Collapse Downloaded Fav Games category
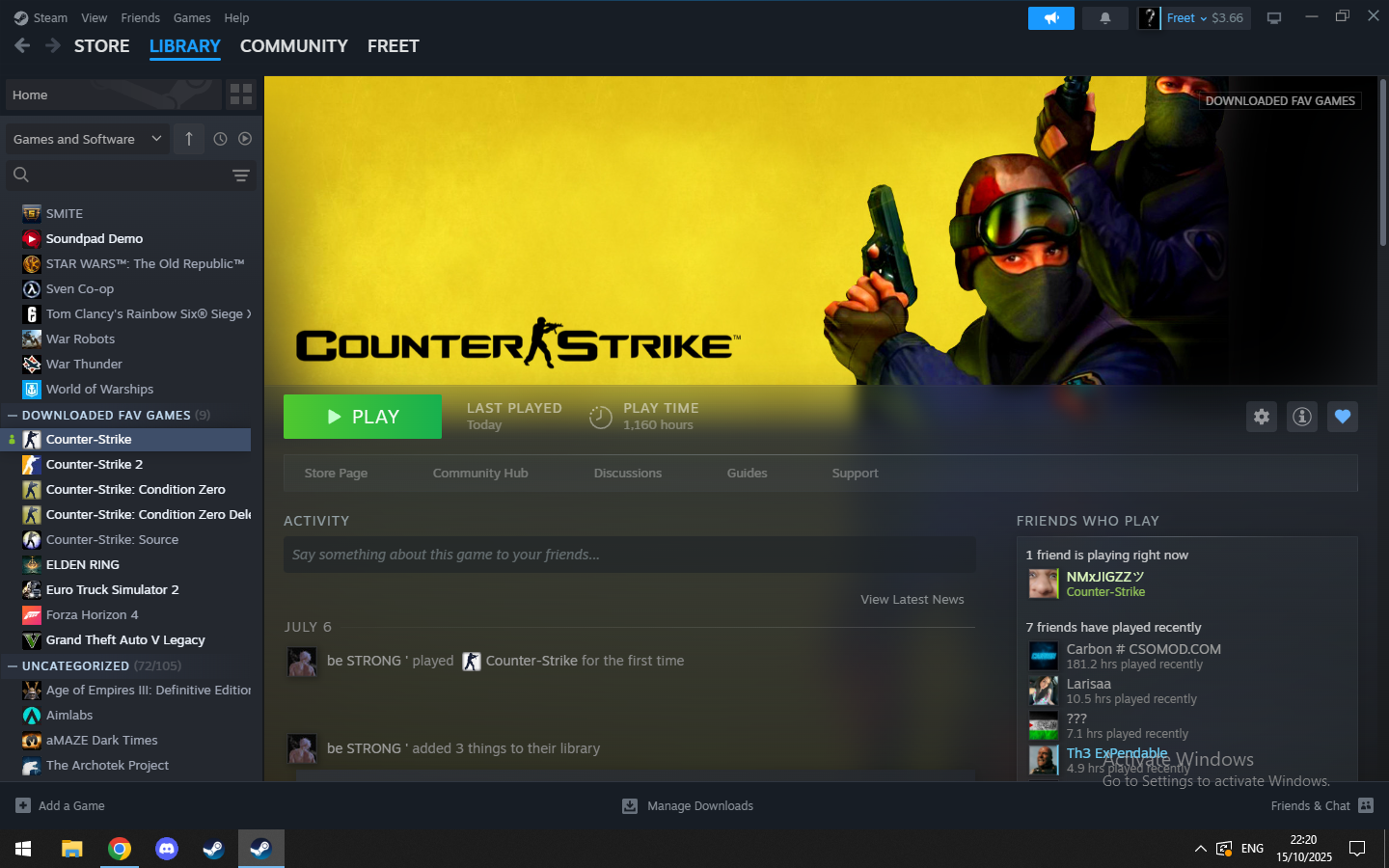The width and height of the screenshot is (1389, 868). [x=13, y=416]
